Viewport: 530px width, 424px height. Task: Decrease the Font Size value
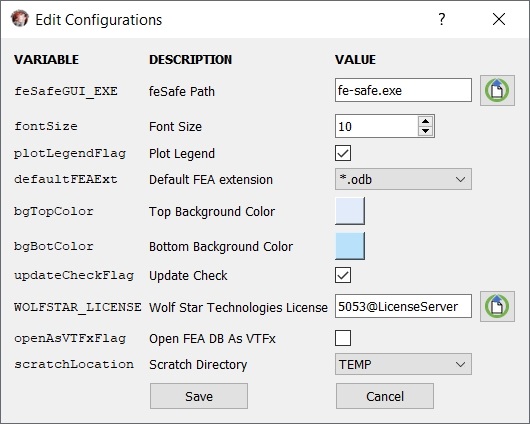point(426,131)
